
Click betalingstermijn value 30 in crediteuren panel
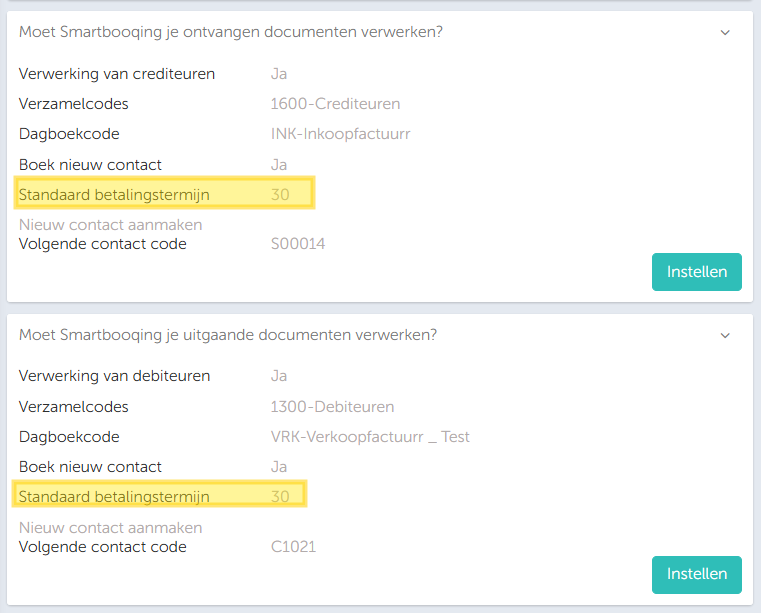[280, 194]
